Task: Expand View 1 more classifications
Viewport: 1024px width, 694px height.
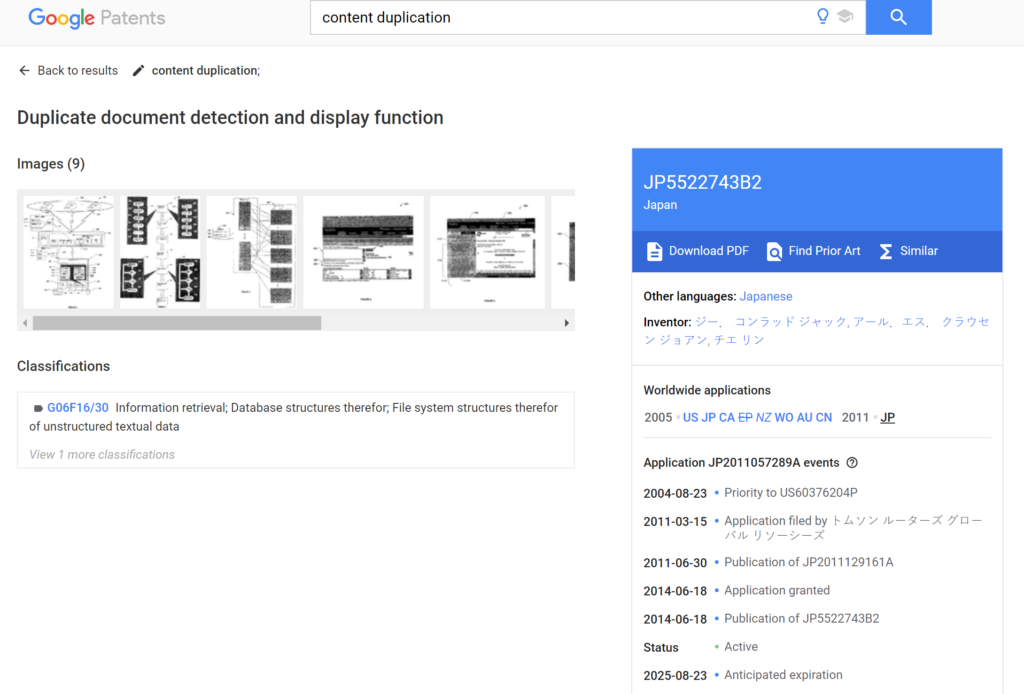Action: tap(102, 454)
